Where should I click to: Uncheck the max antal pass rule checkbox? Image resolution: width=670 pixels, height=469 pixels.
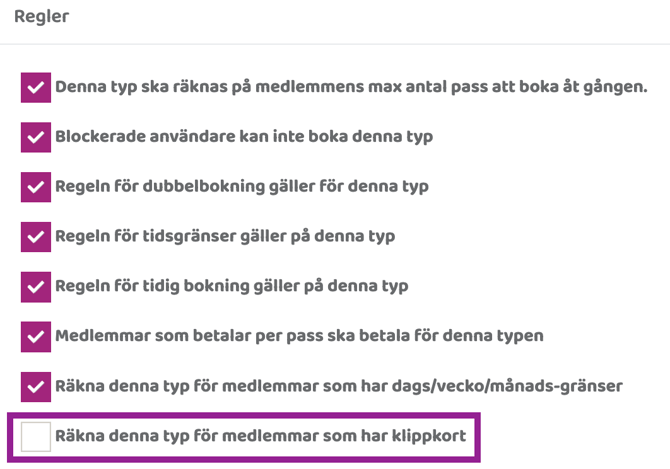point(36,87)
